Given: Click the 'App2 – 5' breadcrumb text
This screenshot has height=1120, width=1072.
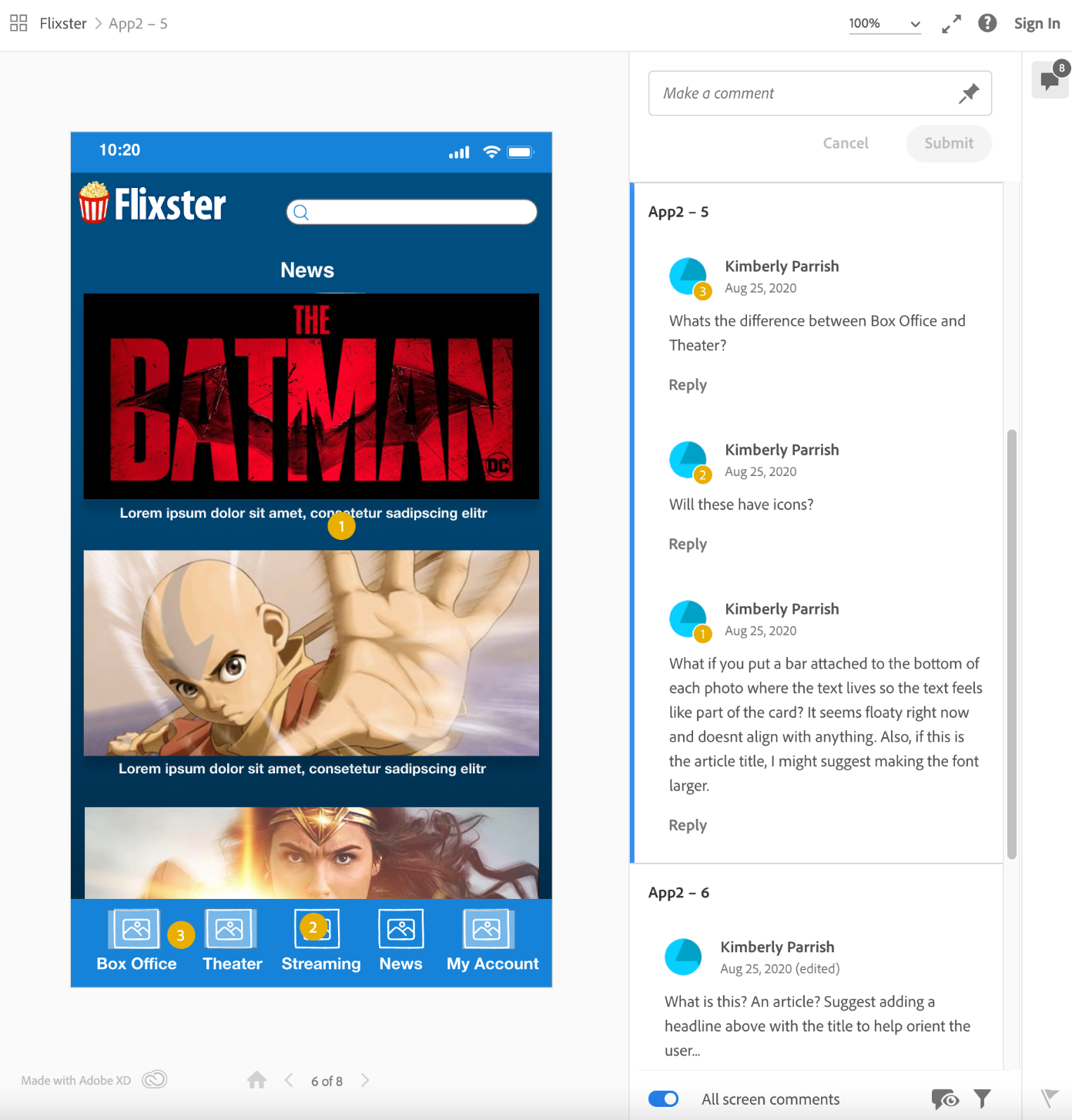Looking at the screenshot, I should 138,23.
